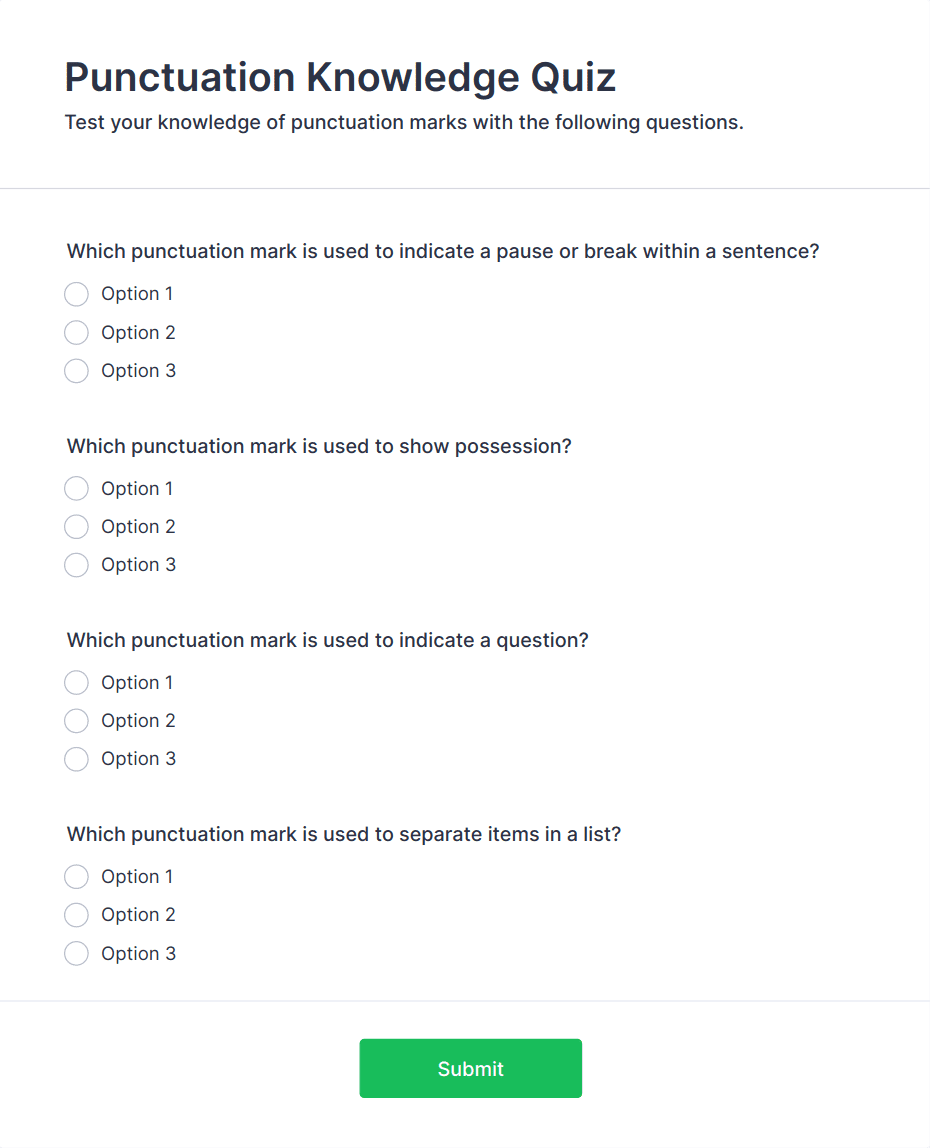Click the Submit button

pyautogui.click(x=470, y=1068)
